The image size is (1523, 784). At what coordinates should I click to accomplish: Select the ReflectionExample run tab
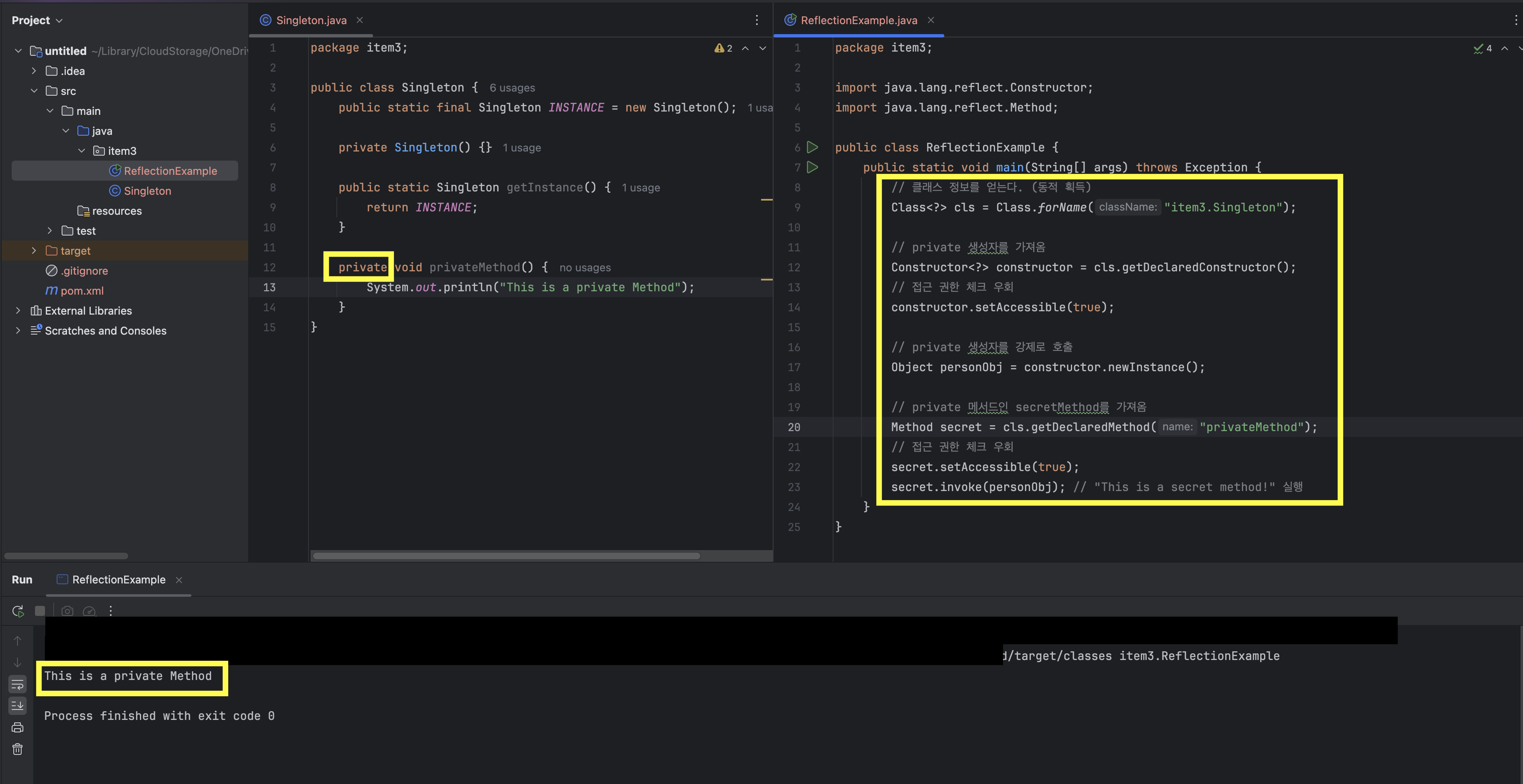tap(118, 580)
